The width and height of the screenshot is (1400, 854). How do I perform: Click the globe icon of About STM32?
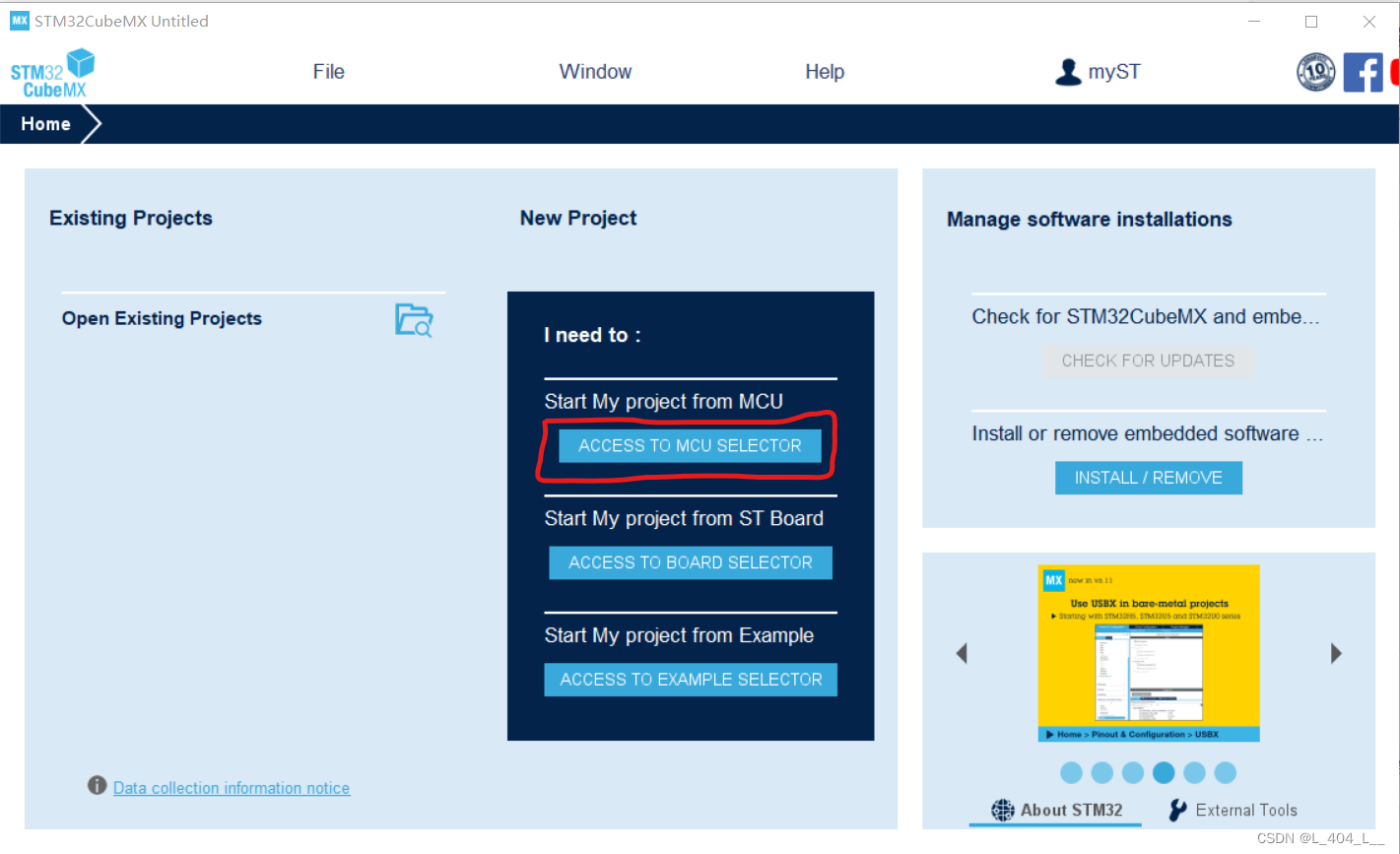(1003, 810)
